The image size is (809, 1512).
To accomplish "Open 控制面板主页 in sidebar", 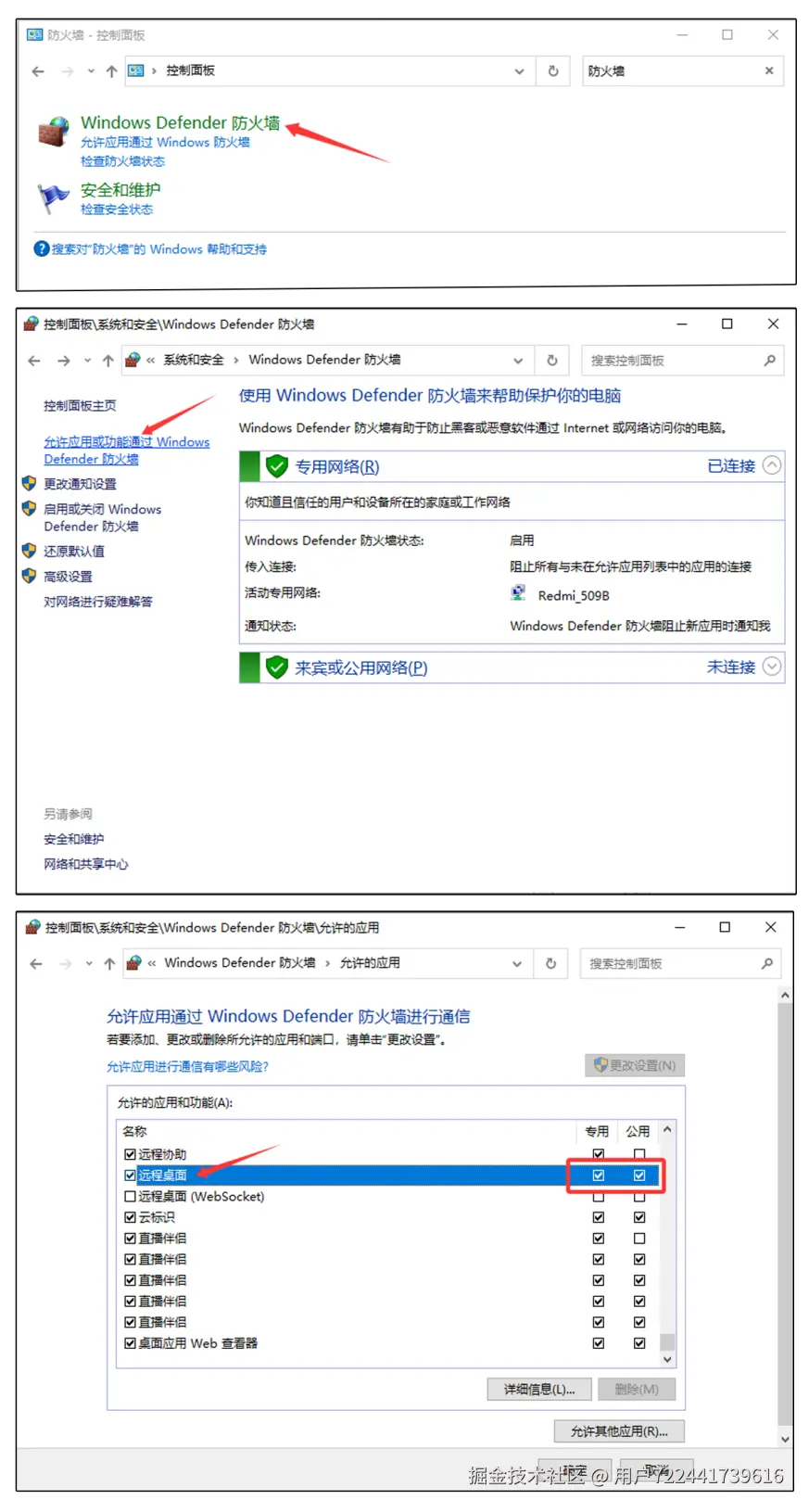I will point(80,406).
